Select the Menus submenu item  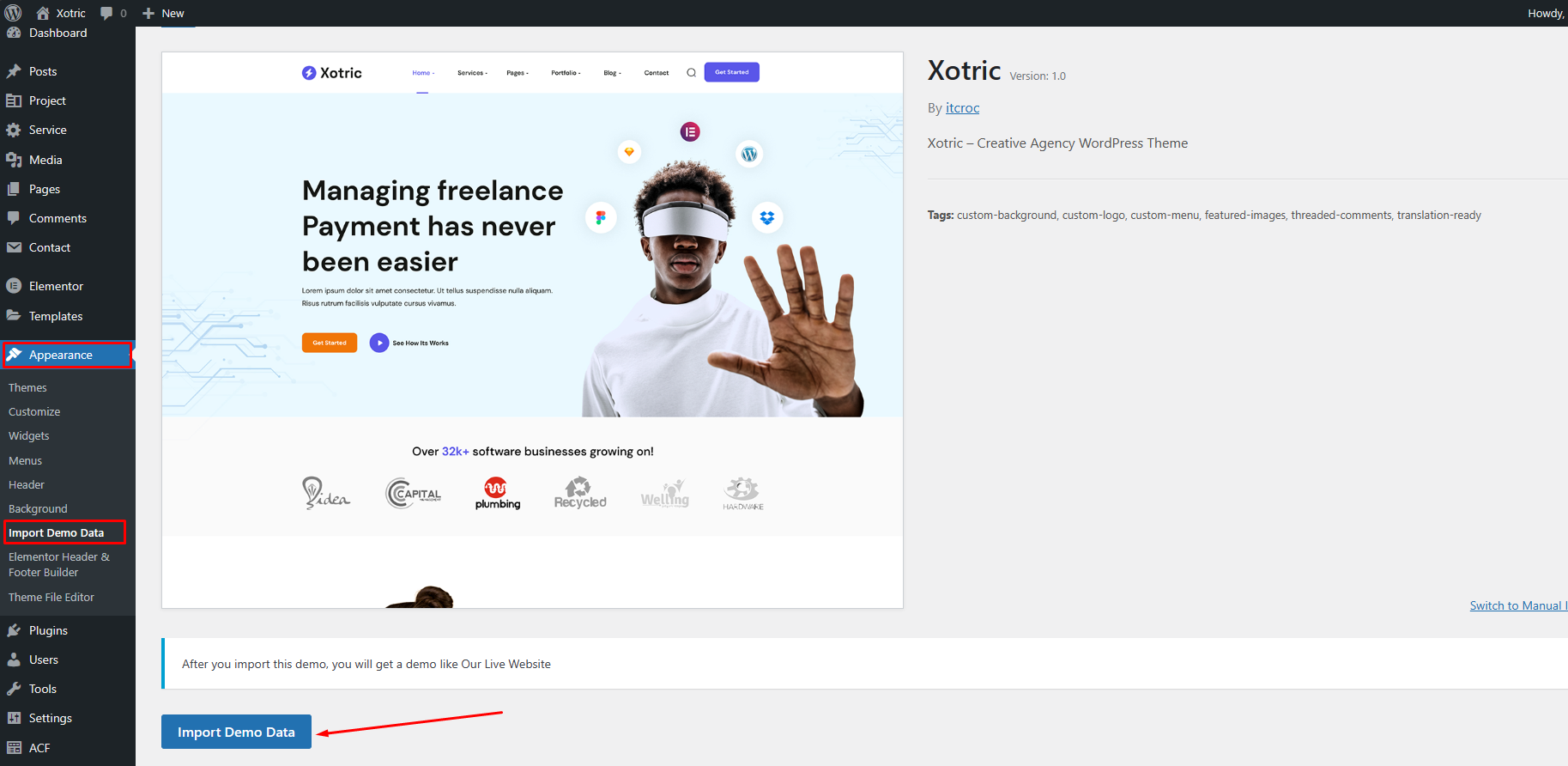pyautogui.click(x=25, y=460)
